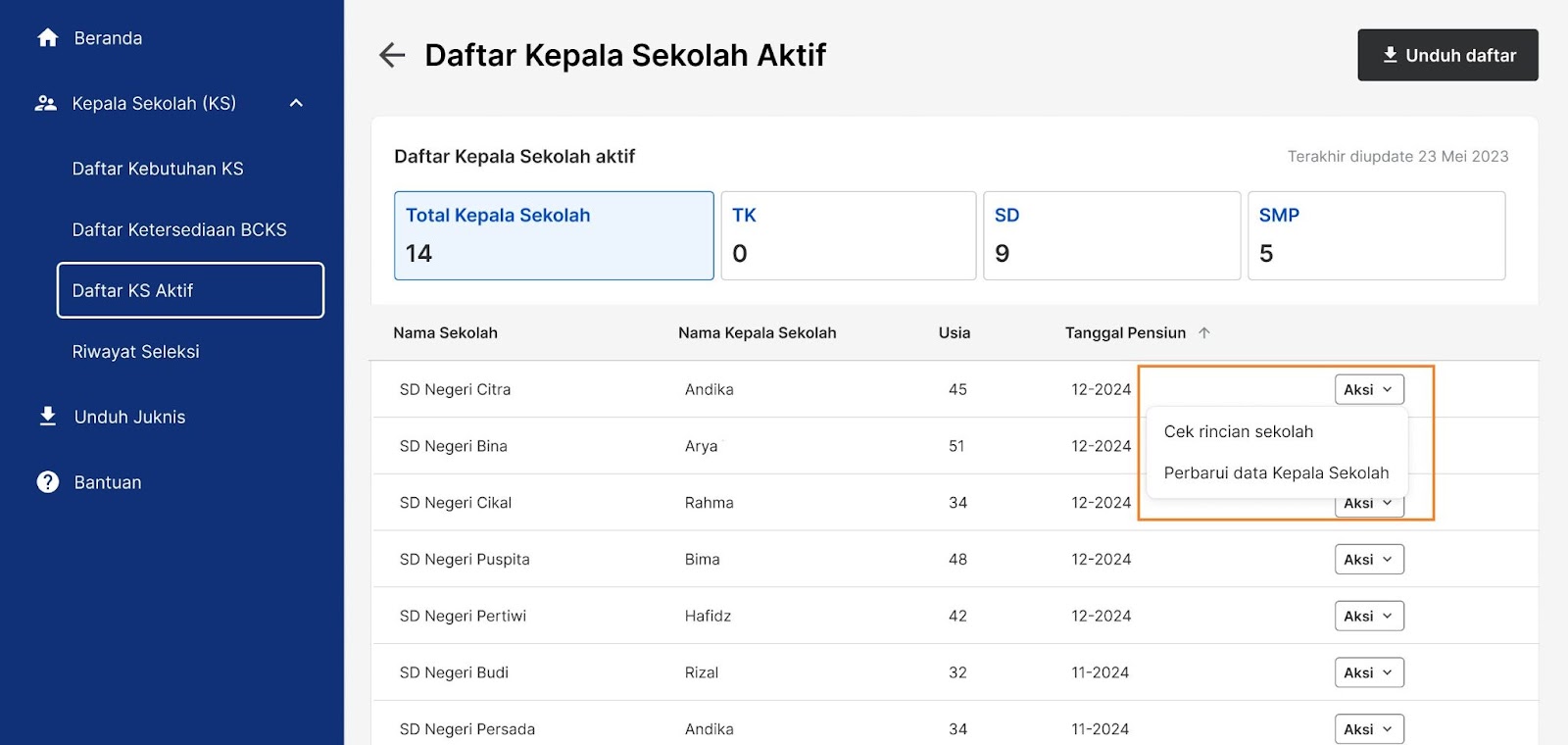Click SD Negeri Citra school name
1568x745 pixels.
455,389
